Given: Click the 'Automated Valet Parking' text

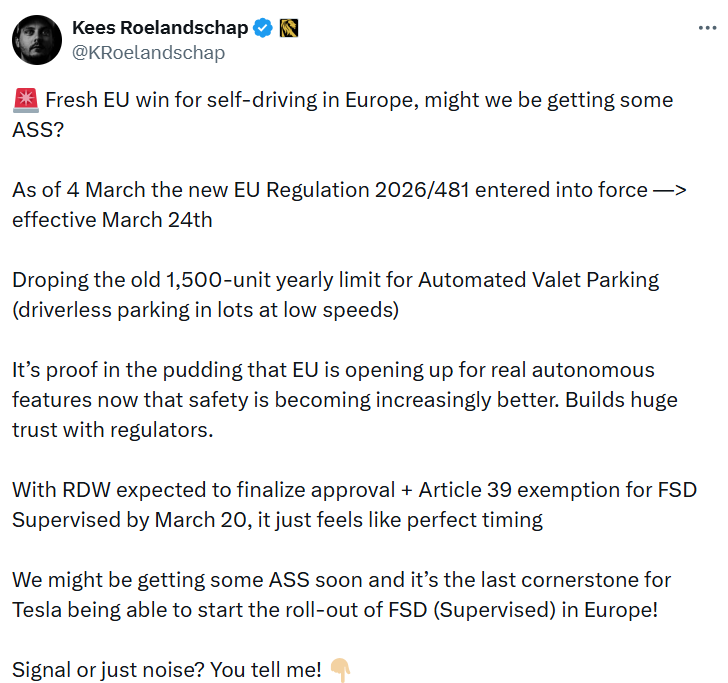Looking at the screenshot, I should tap(539, 280).
